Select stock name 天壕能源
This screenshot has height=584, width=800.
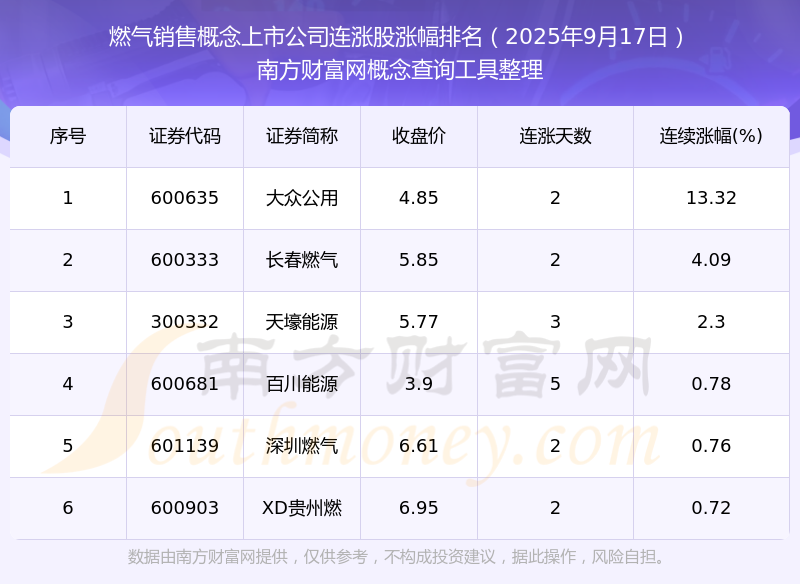coord(302,322)
